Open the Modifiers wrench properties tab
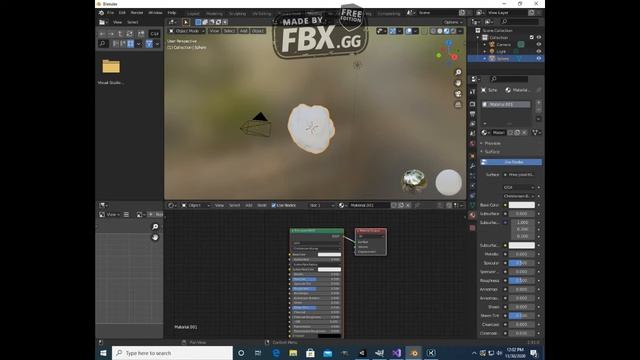Screen dimensions: 640x360 click(x=473, y=166)
